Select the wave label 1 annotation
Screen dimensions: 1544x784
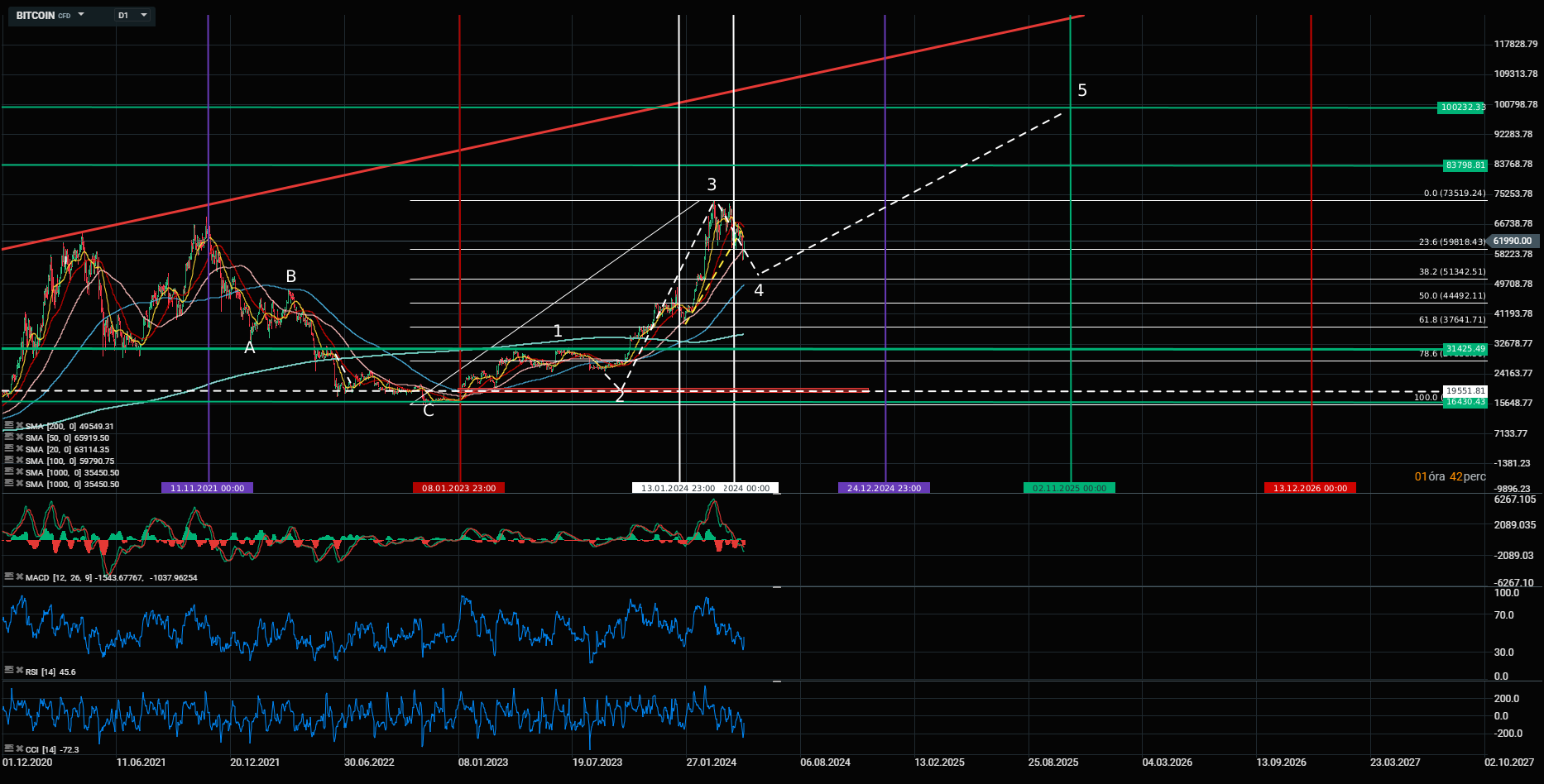[x=558, y=331]
